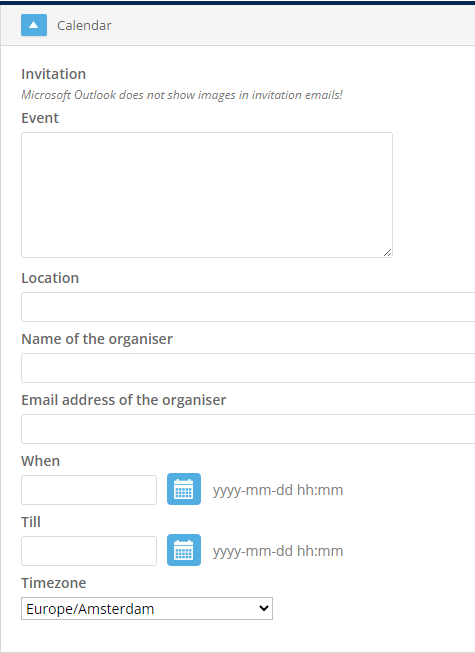Focus the Email address of the organiser field

[x=248, y=429]
